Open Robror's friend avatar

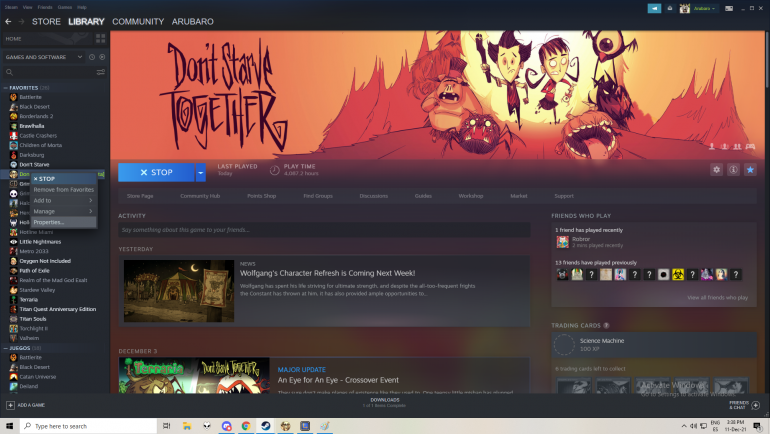562,242
